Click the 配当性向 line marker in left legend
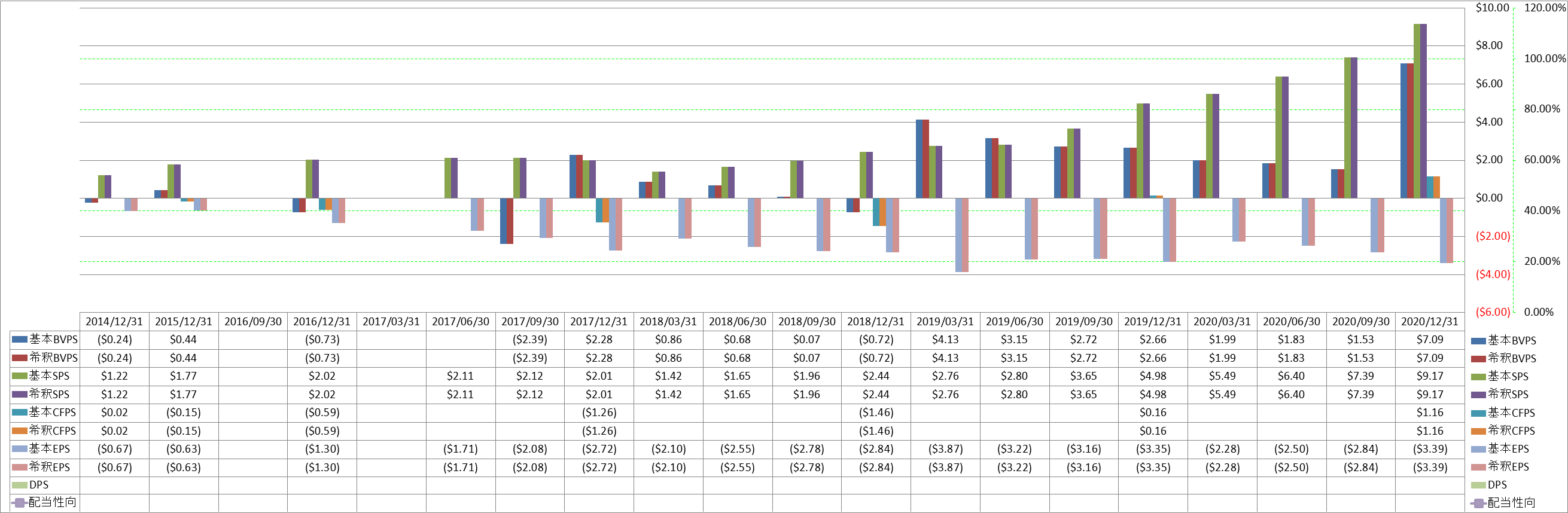This screenshot has height=513, width=1568. [x=20, y=503]
